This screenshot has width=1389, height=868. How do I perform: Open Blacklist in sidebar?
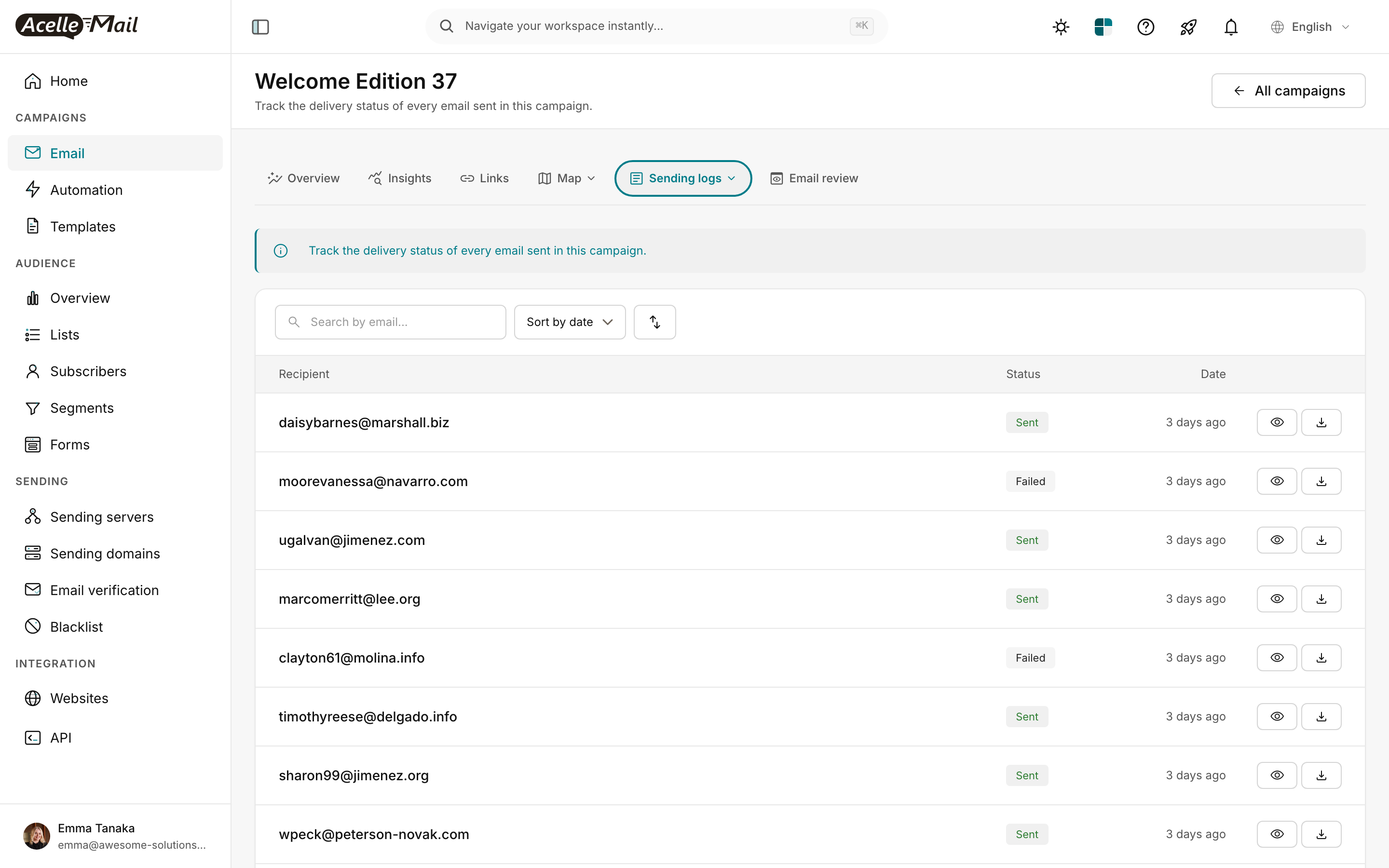pos(115,627)
